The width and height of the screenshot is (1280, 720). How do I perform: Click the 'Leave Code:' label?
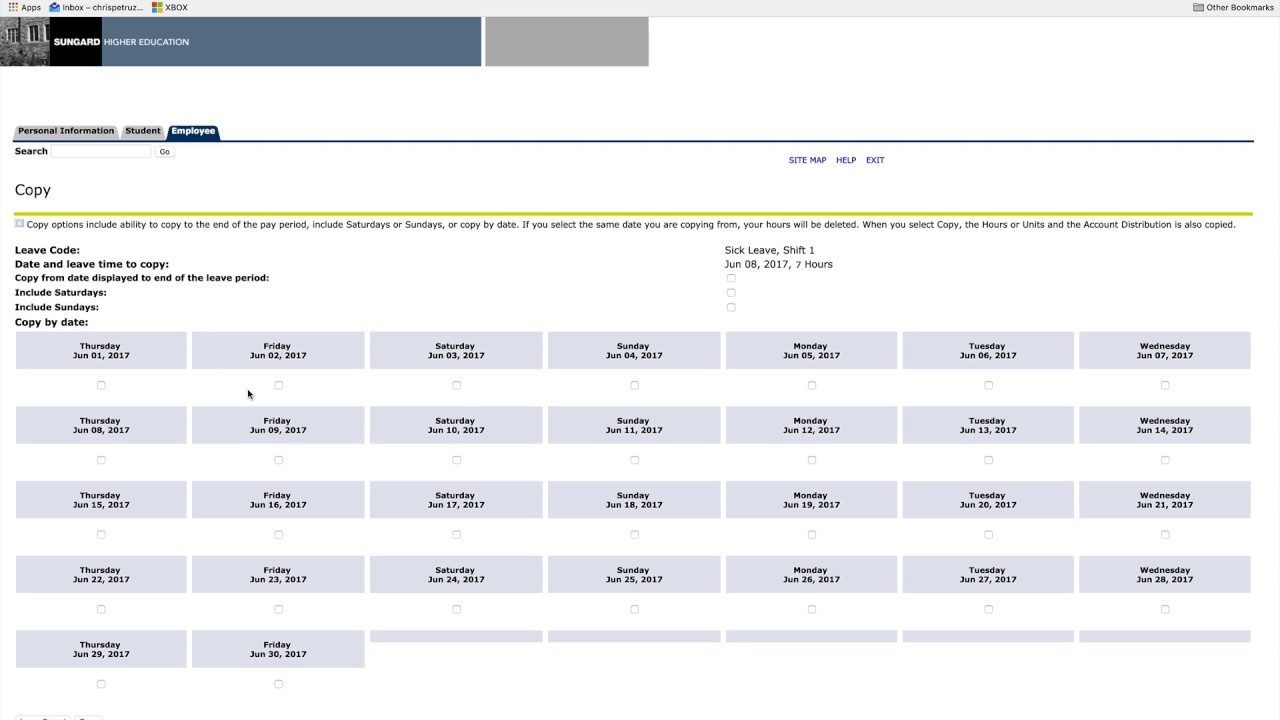(47, 250)
